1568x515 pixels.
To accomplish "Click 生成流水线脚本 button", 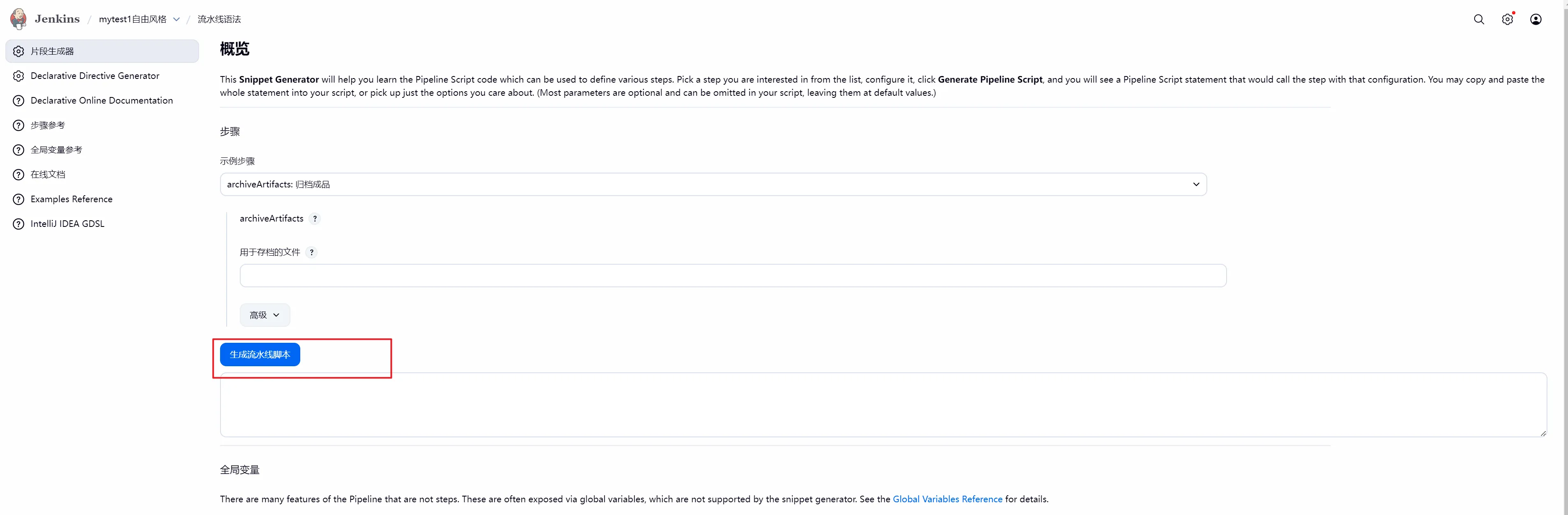I will click(260, 354).
